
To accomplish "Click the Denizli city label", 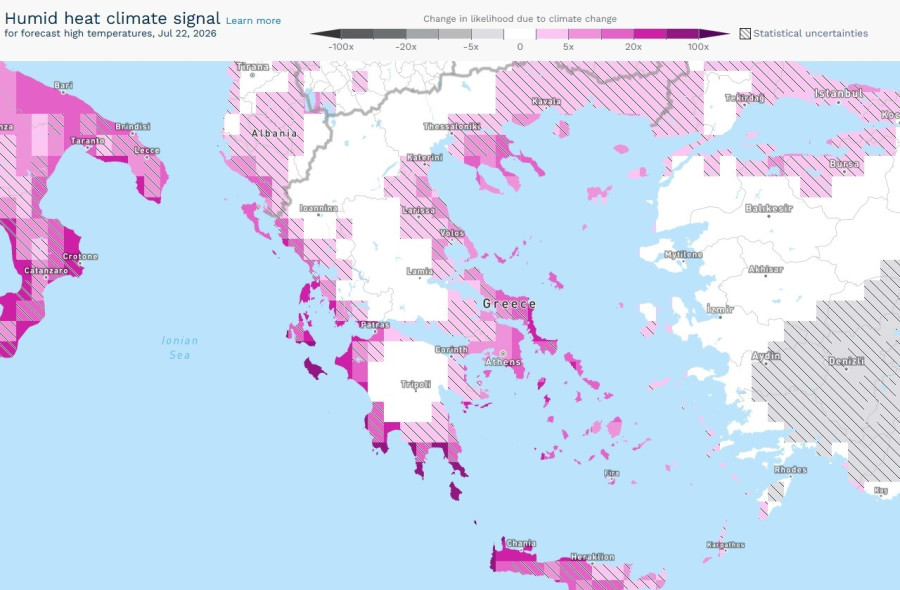I will (846, 361).
